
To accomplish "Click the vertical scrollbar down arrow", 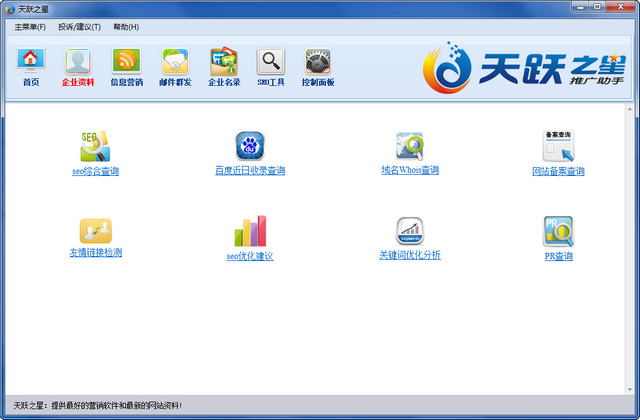I will (x=630, y=389).
